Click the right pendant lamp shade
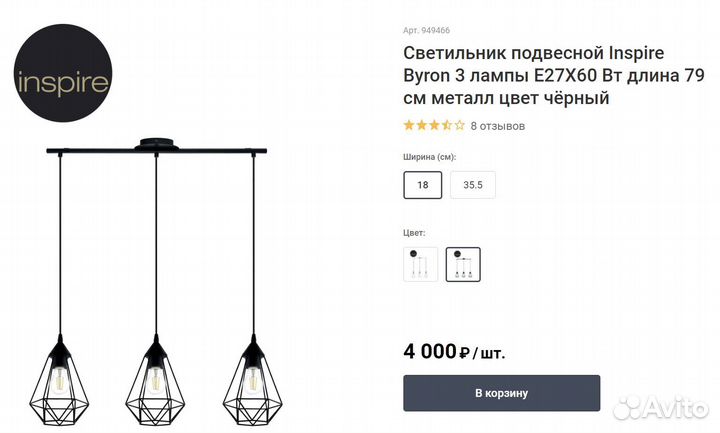 tap(252, 383)
